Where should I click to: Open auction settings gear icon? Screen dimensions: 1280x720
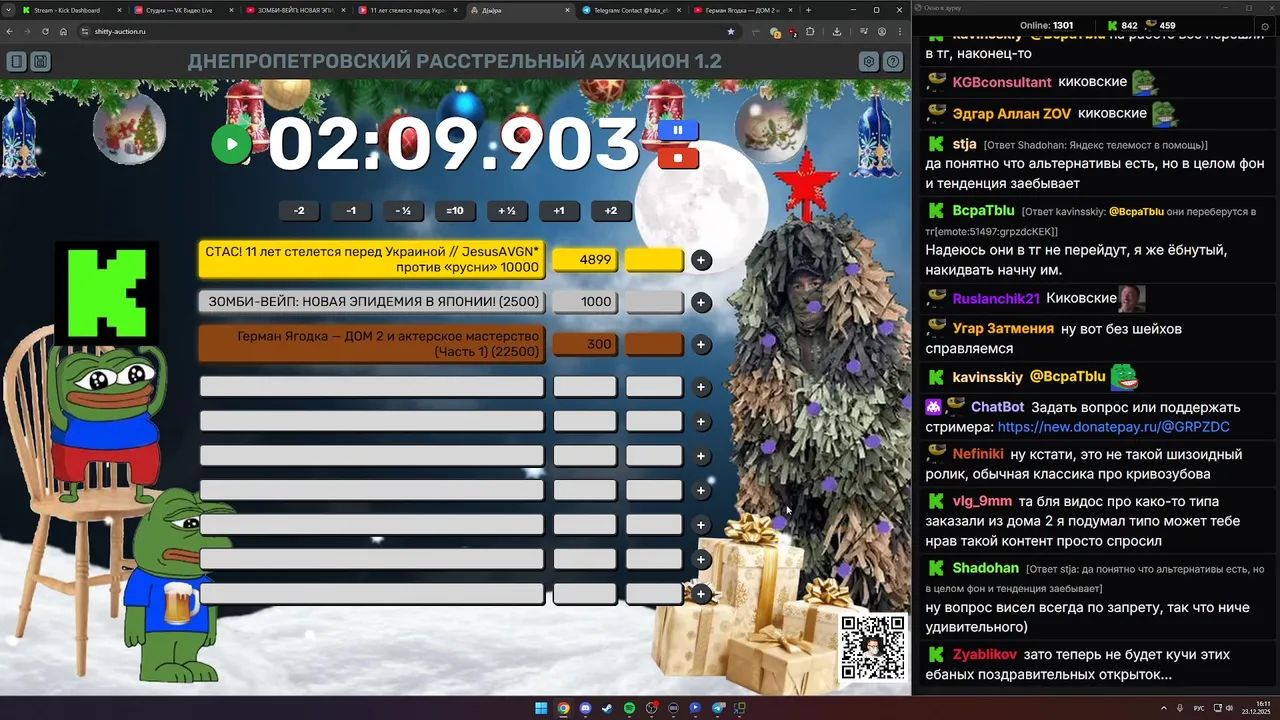(x=869, y=62)
